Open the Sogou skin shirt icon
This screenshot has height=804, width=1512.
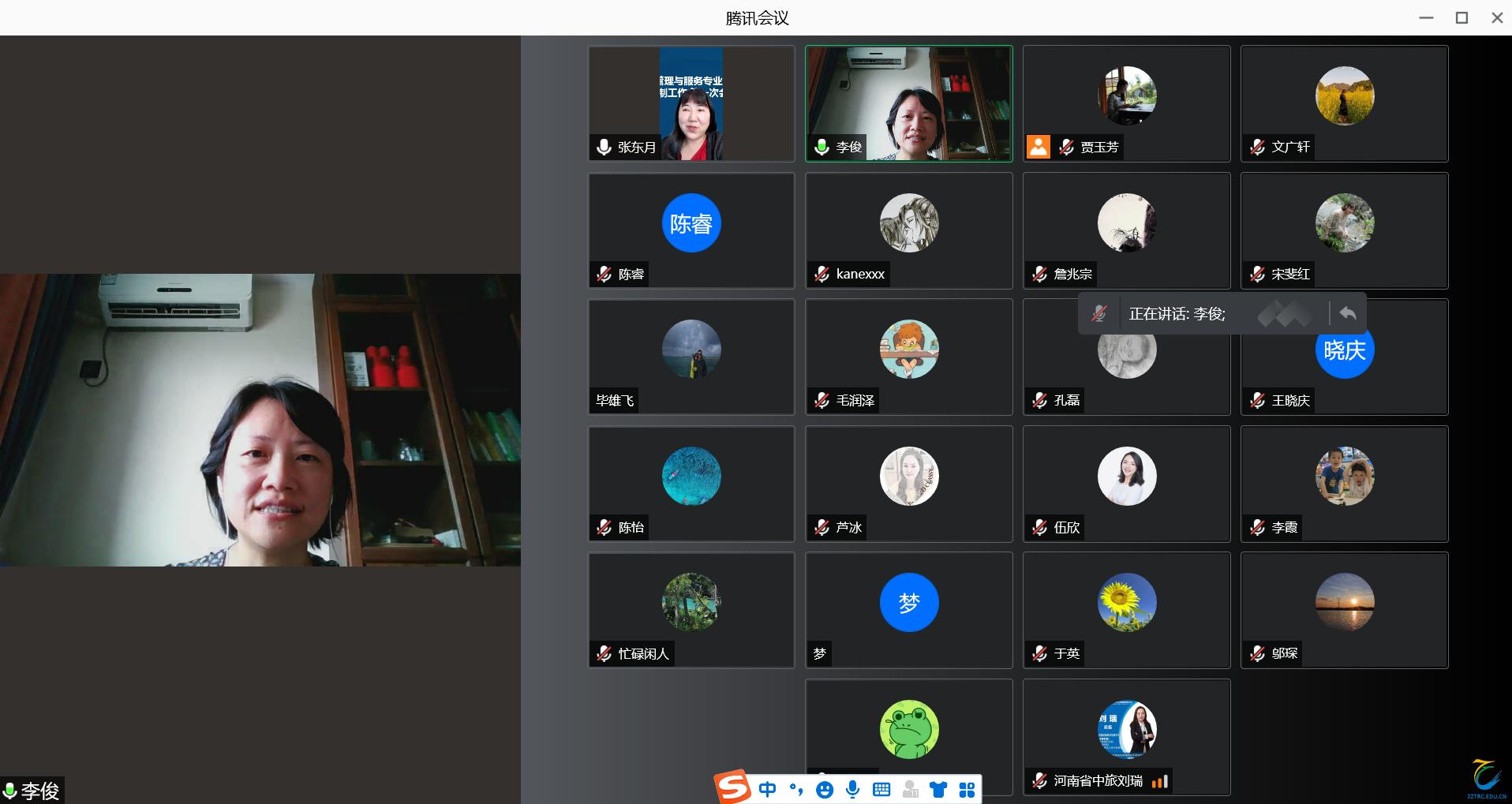[x=938, y=790]
